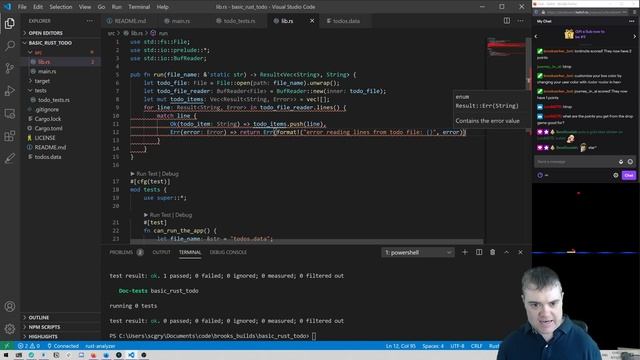Open the Accounts icon in activity bar
This screenshot has height=360, width=640.
[10, 306]
